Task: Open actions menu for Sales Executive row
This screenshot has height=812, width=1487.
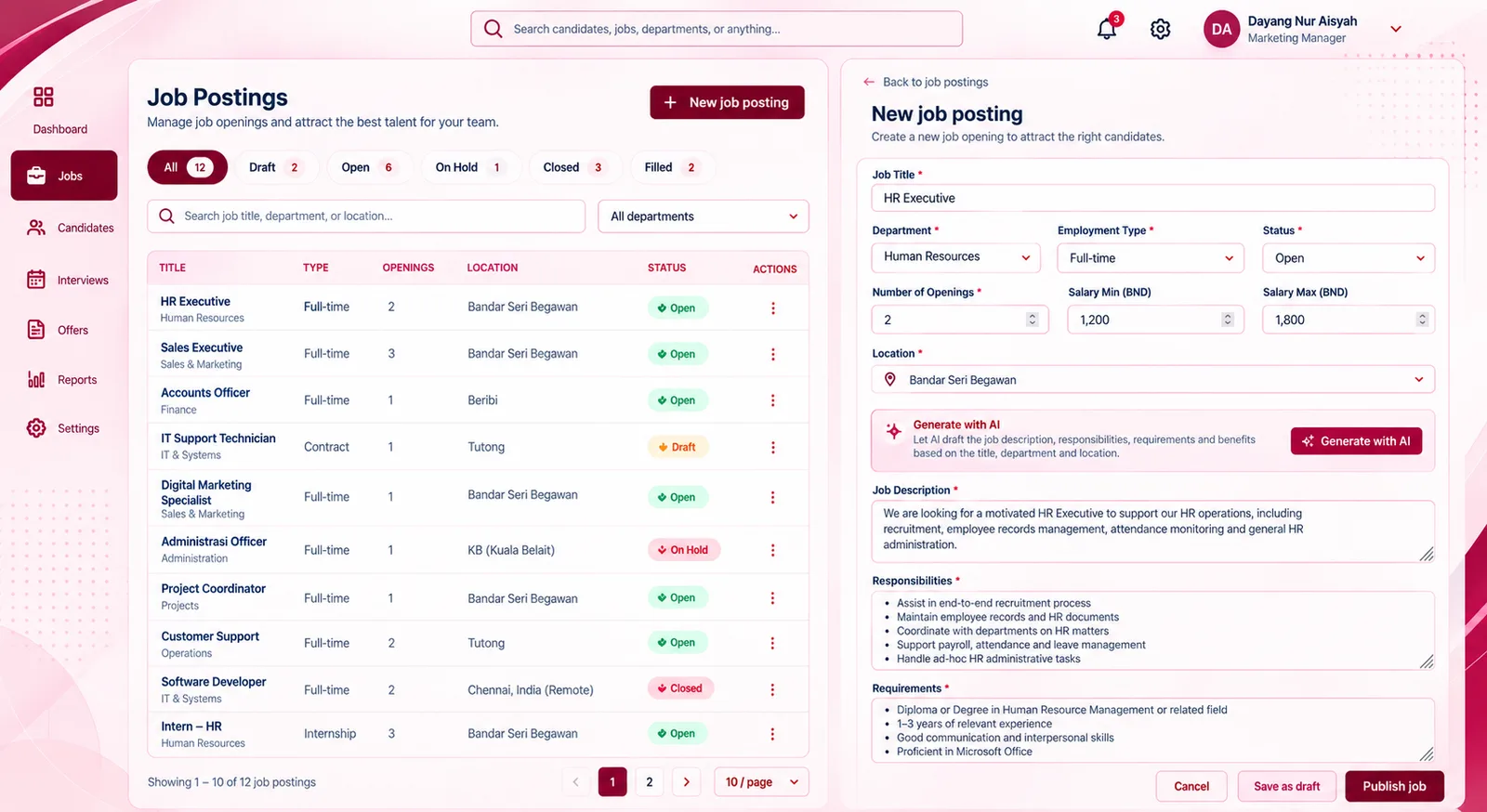Action: pyautogui.click(x=772, y=354)
